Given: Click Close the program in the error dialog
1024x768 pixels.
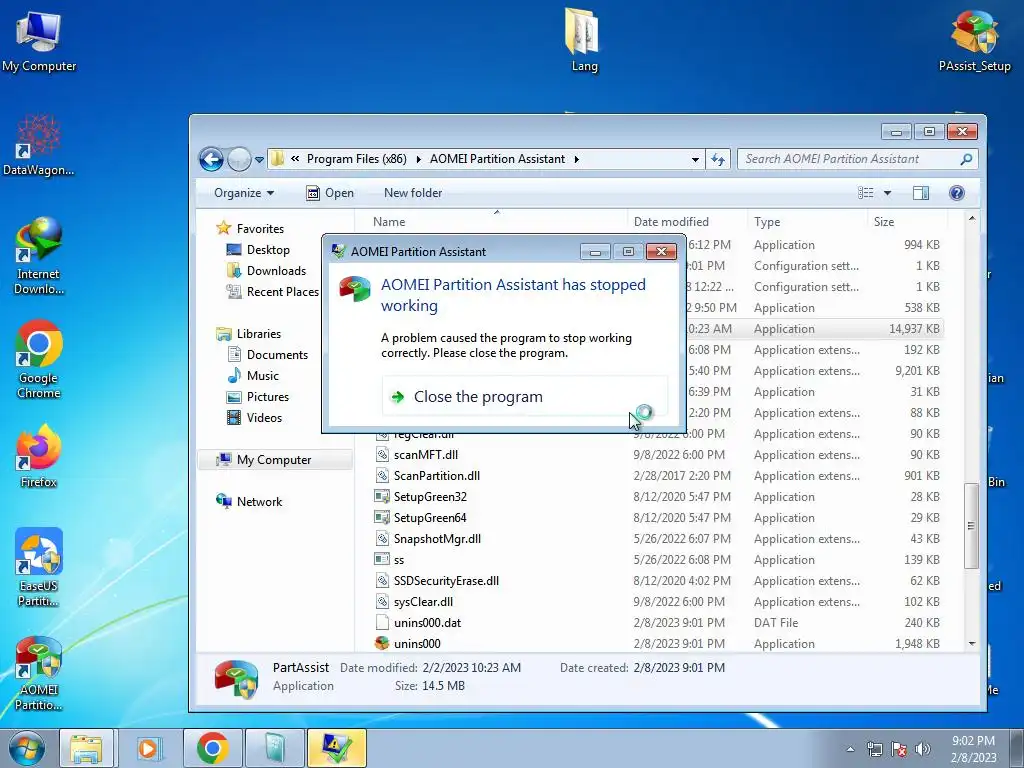Looking at the screenshot, I should click(x=524, y=396).
